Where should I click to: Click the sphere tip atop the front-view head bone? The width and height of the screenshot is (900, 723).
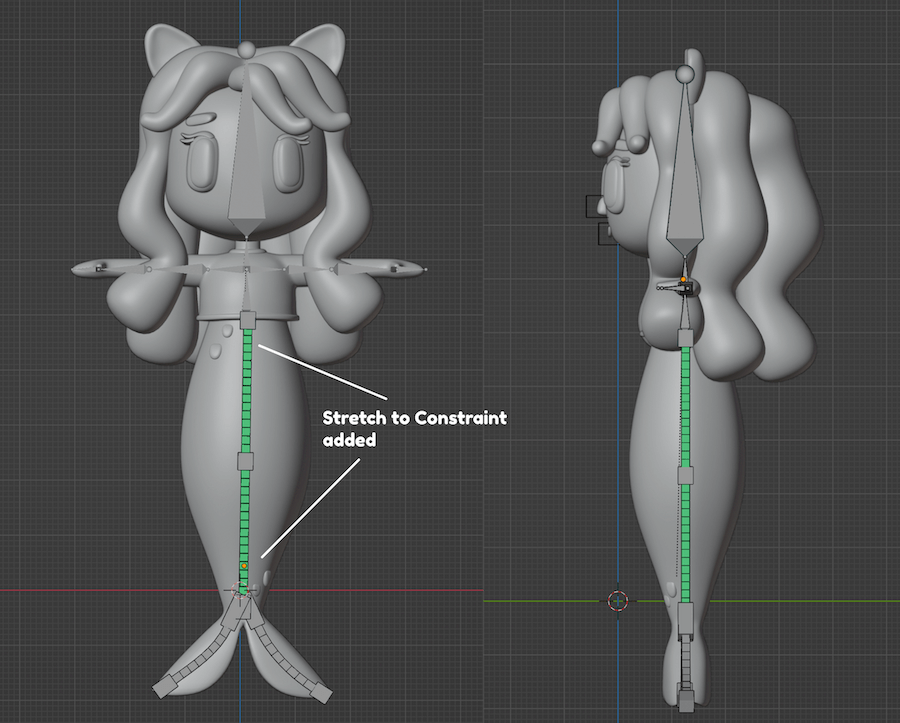coord(246,50)
